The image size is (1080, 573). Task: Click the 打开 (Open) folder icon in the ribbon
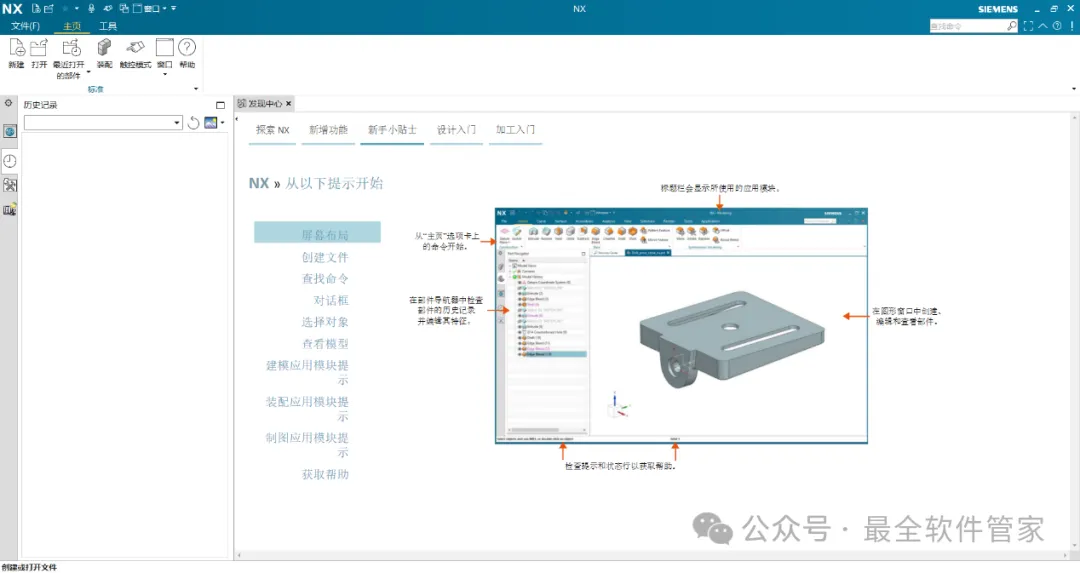[39, 48]
